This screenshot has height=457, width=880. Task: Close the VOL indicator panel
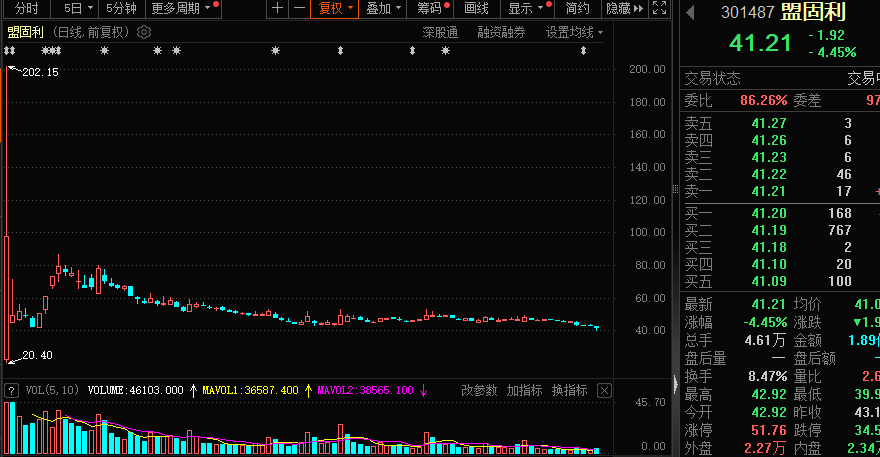(604, 391)
